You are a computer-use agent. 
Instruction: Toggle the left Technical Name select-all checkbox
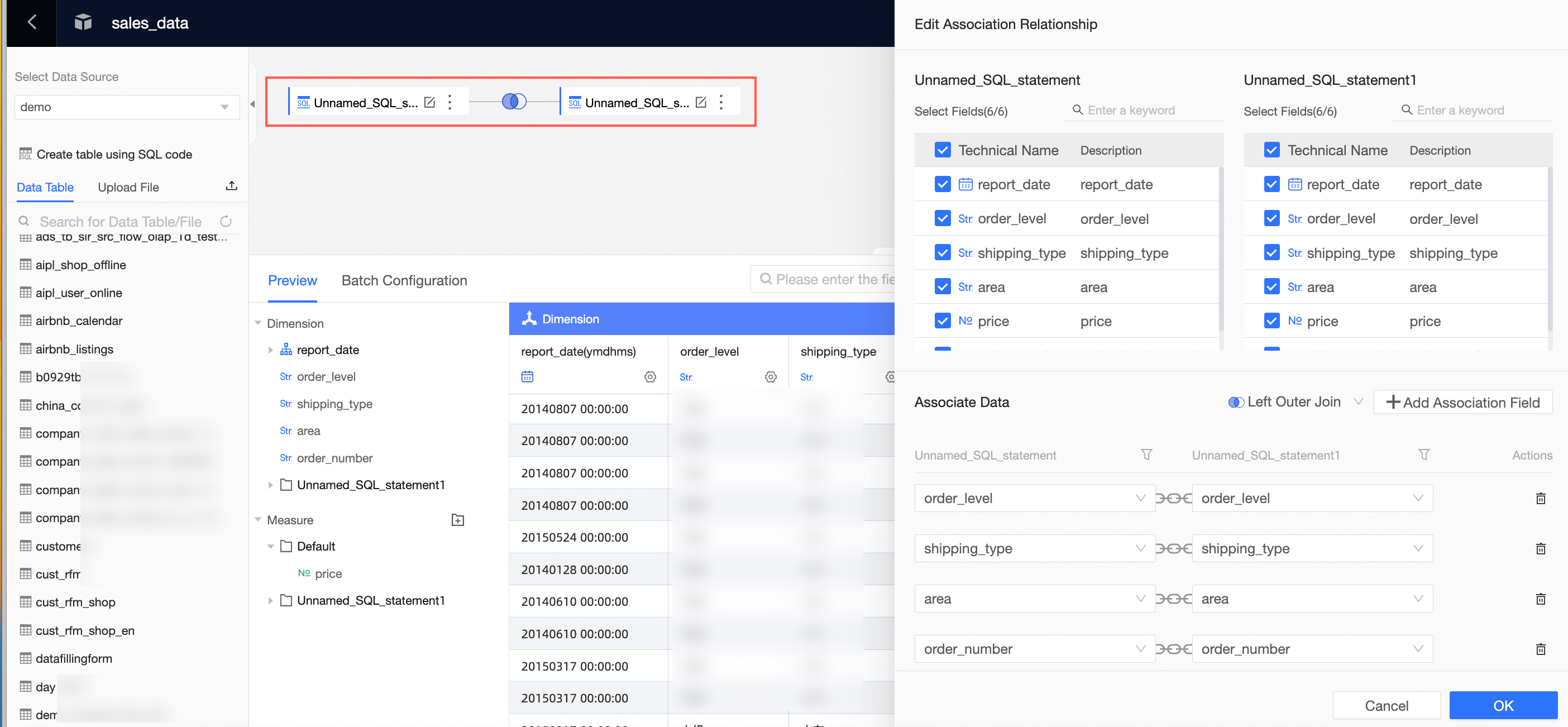(x=942, y=150)
